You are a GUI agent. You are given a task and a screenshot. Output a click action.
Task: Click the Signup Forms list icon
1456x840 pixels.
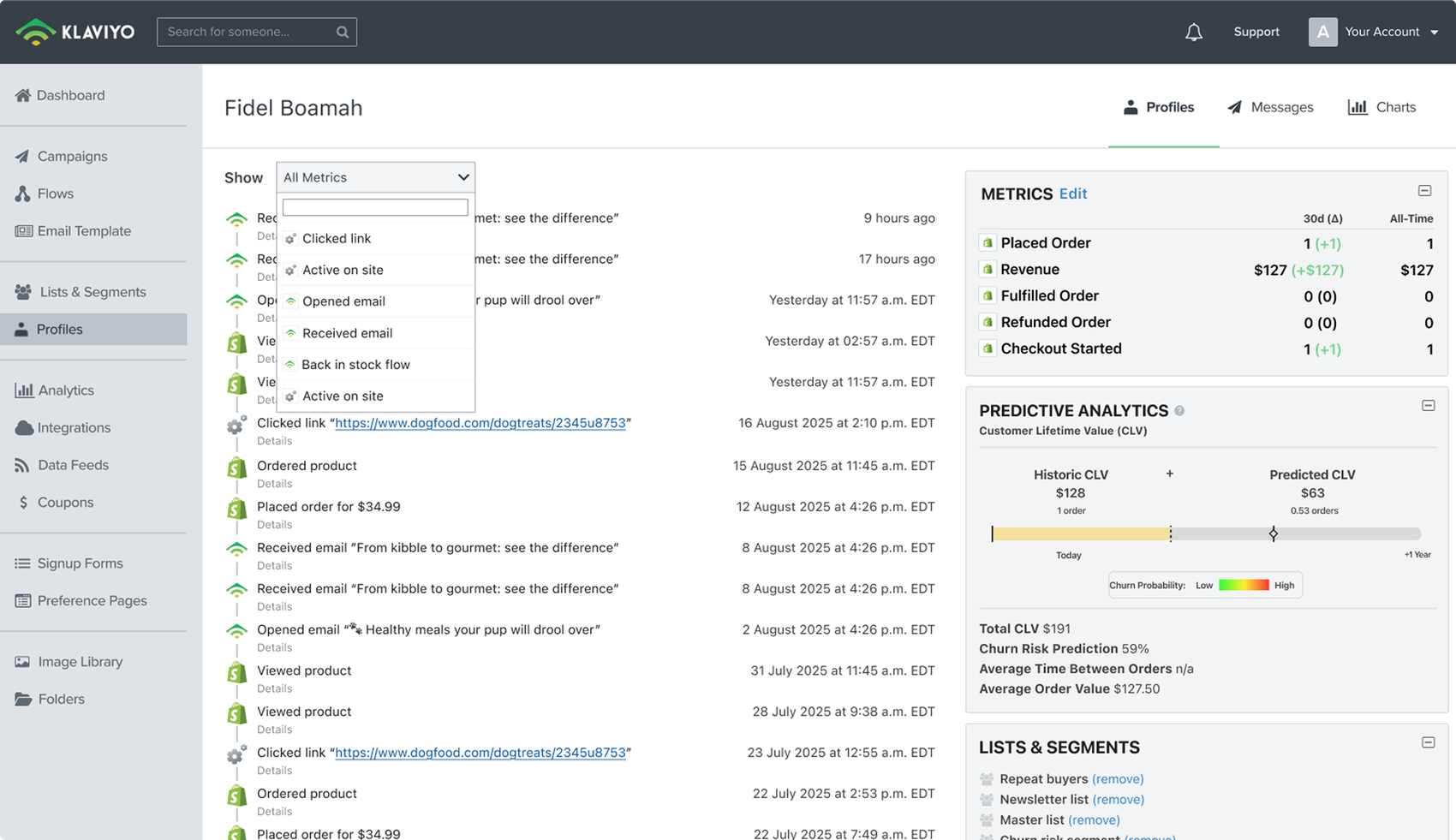tap(22, 563)
